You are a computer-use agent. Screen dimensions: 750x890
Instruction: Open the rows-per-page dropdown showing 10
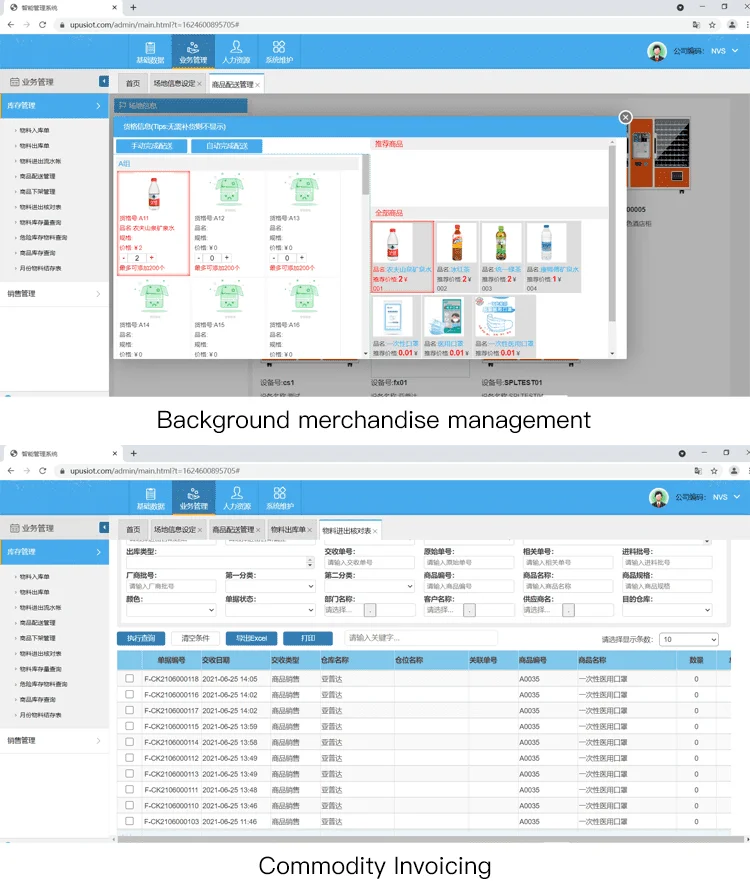(x=689, y=639)
